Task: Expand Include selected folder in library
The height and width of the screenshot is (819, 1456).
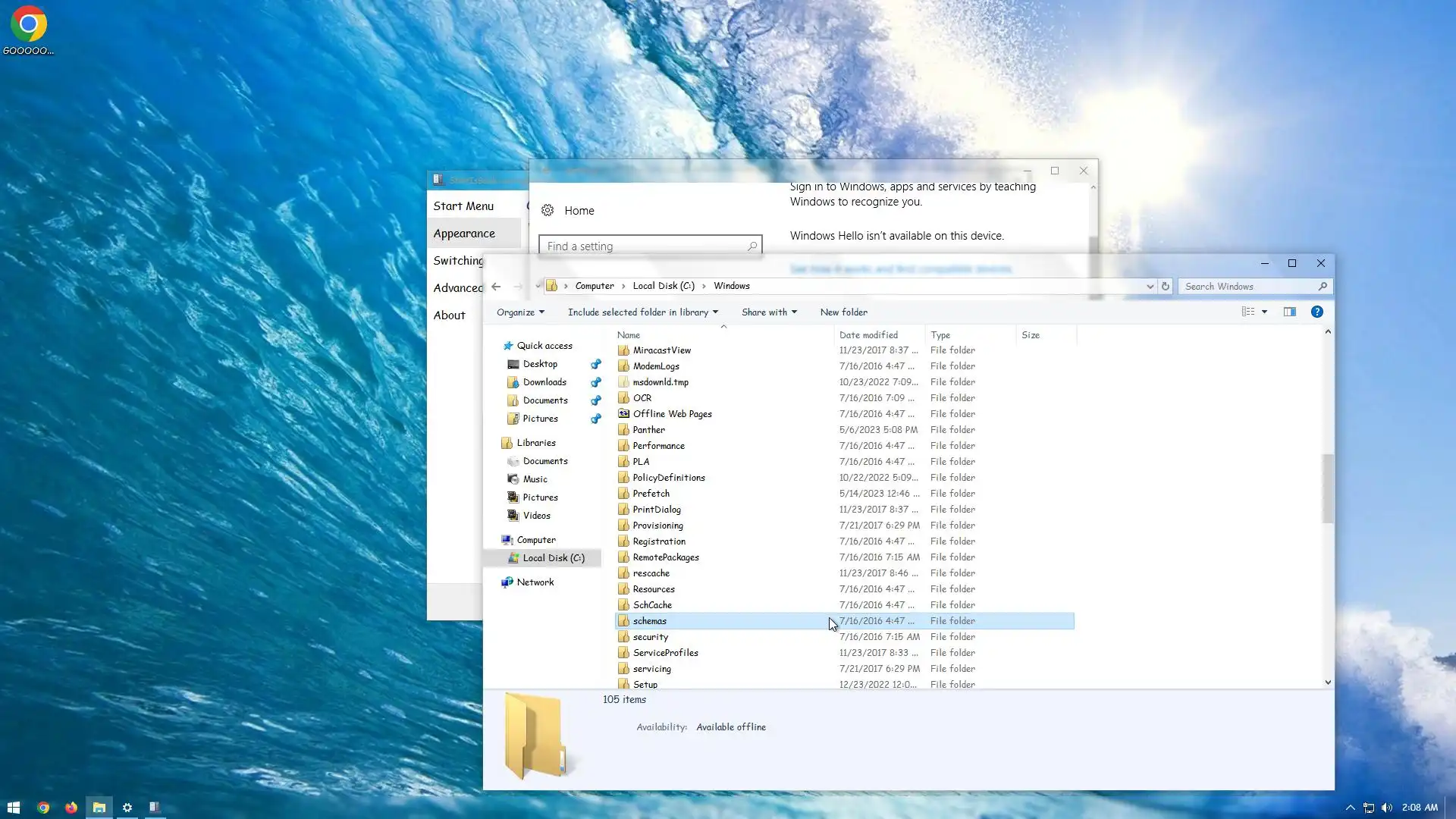Action: [642, 312]
